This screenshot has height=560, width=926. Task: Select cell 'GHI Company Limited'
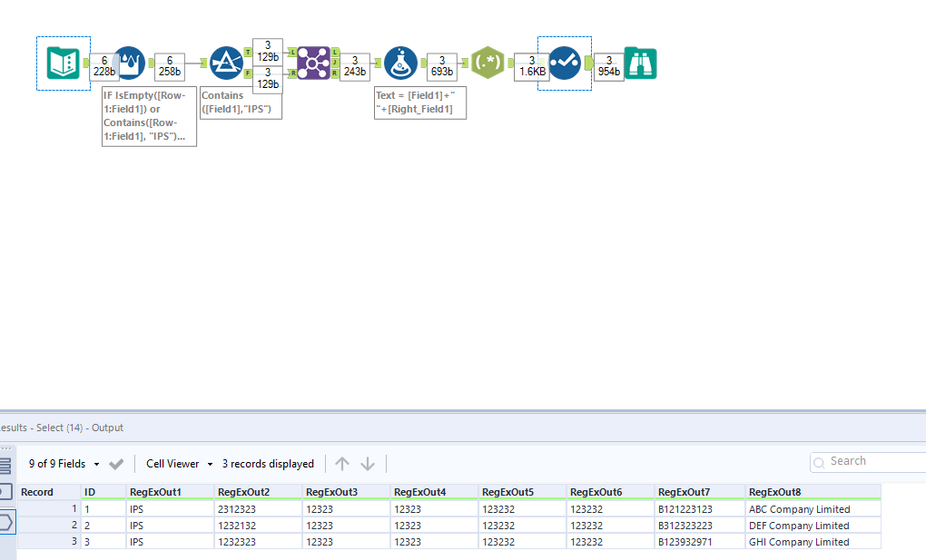[x=813, y=542]
